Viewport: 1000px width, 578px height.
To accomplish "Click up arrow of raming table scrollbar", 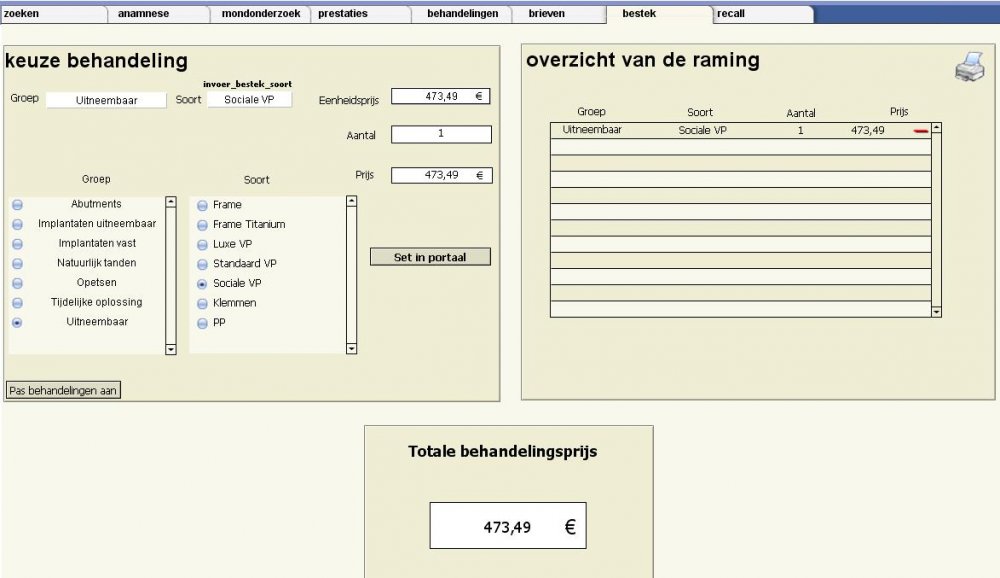I will click(936, 128).
